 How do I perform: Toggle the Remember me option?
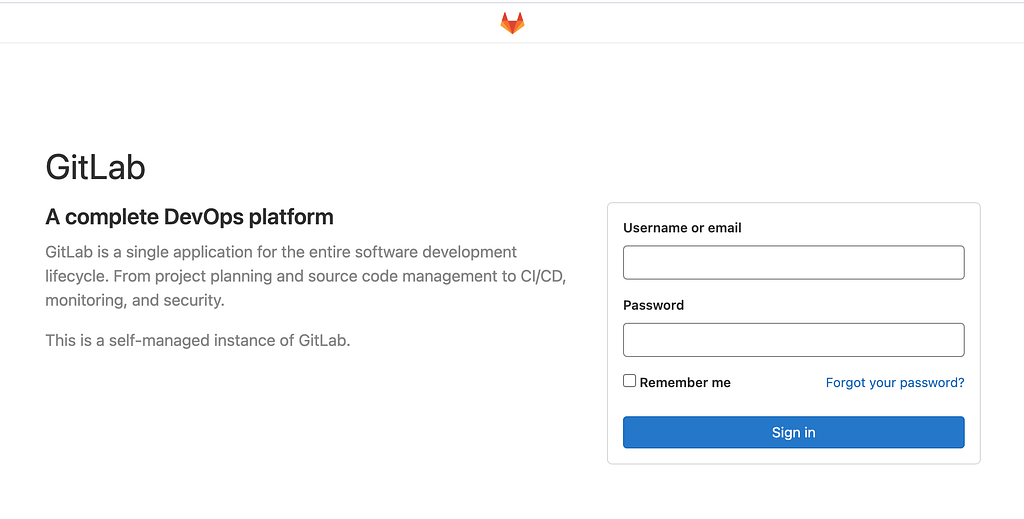630,381
